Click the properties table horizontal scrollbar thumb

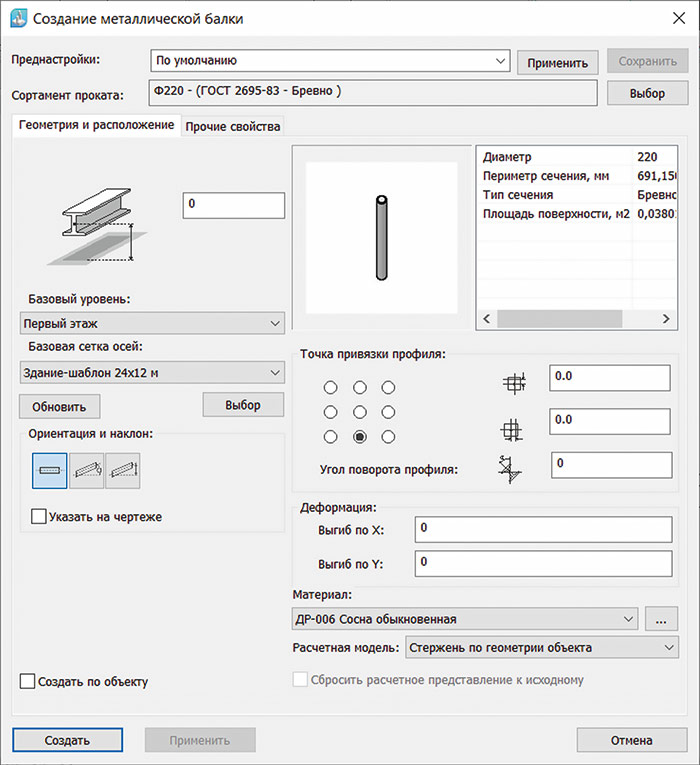(x=560, y=319)
